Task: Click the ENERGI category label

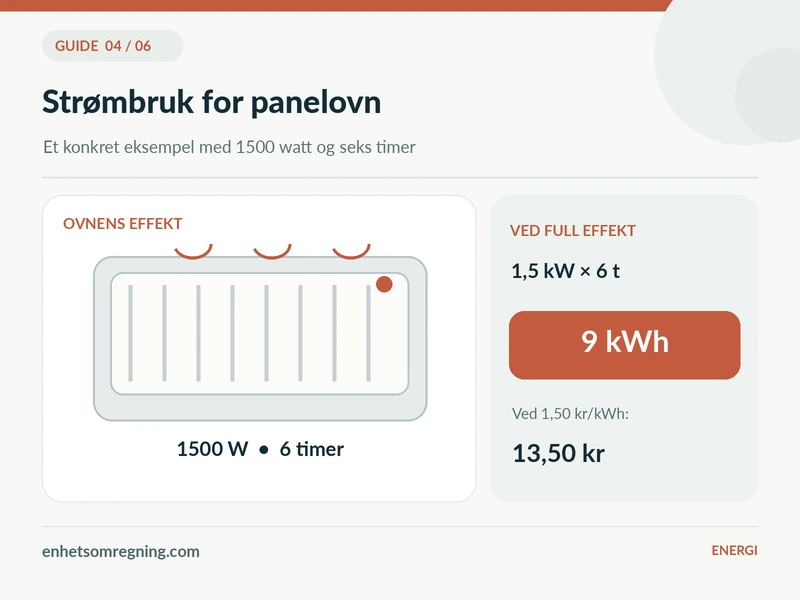Action: click(735, 551)
